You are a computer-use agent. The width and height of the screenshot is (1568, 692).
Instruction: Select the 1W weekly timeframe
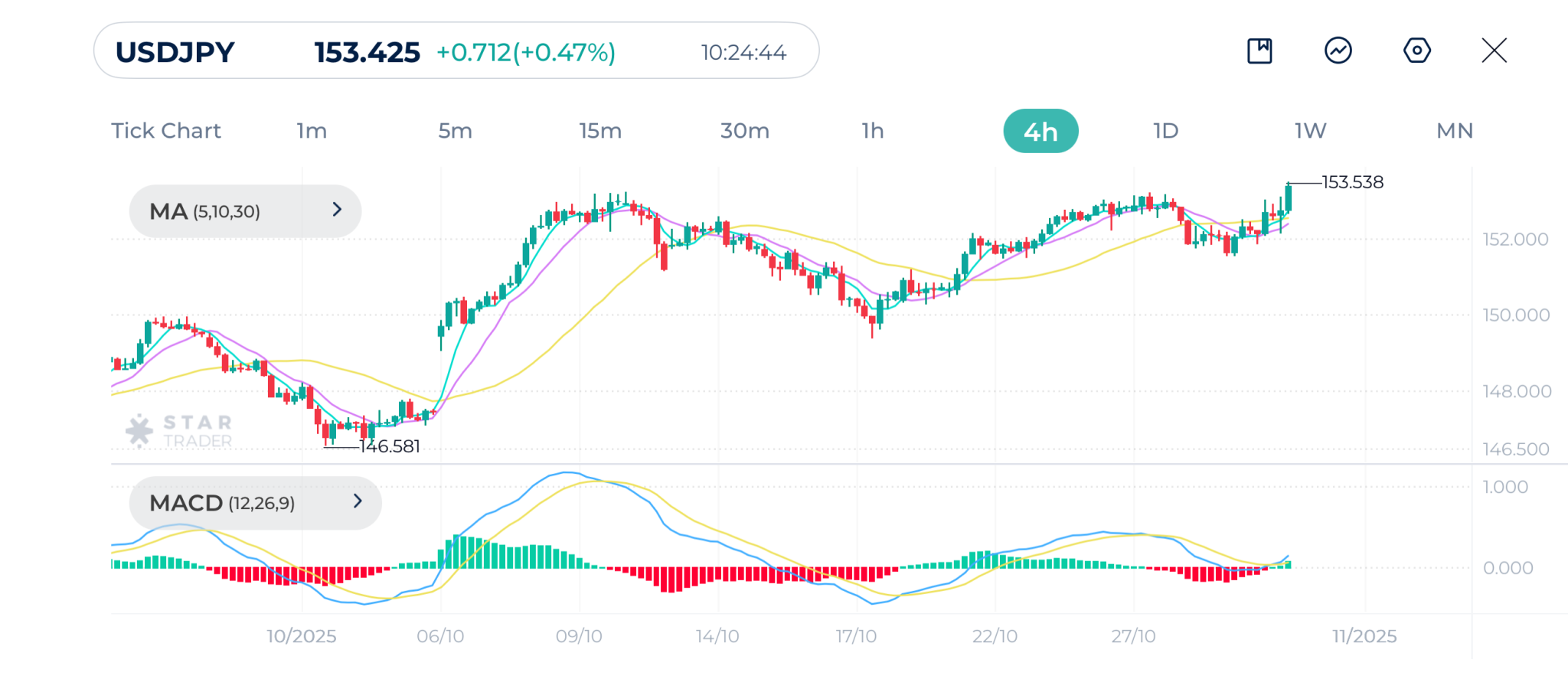1310,131
